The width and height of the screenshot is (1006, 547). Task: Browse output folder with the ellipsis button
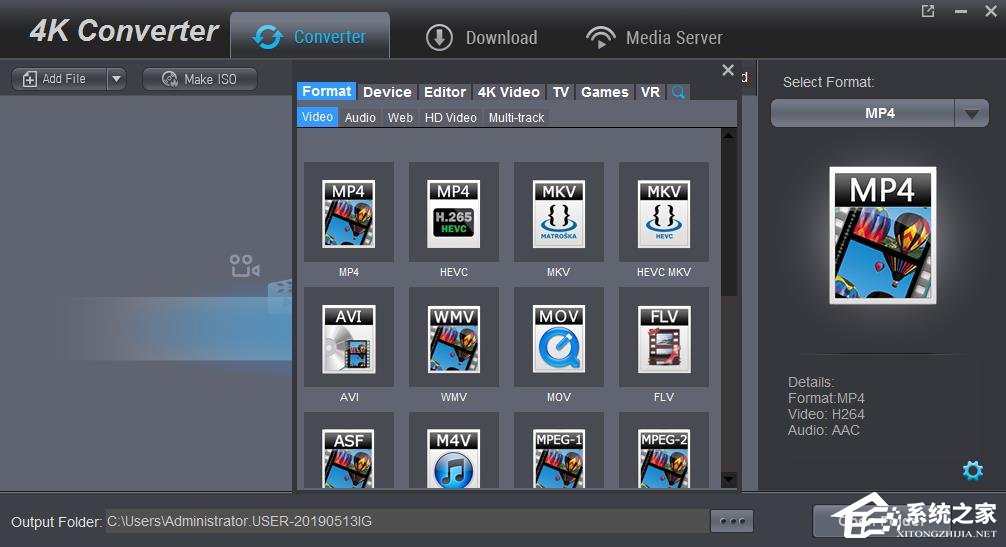731,521
